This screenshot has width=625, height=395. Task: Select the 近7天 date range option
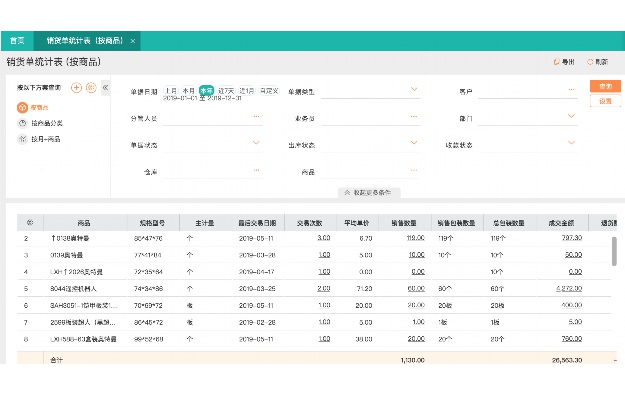[226, 90]
